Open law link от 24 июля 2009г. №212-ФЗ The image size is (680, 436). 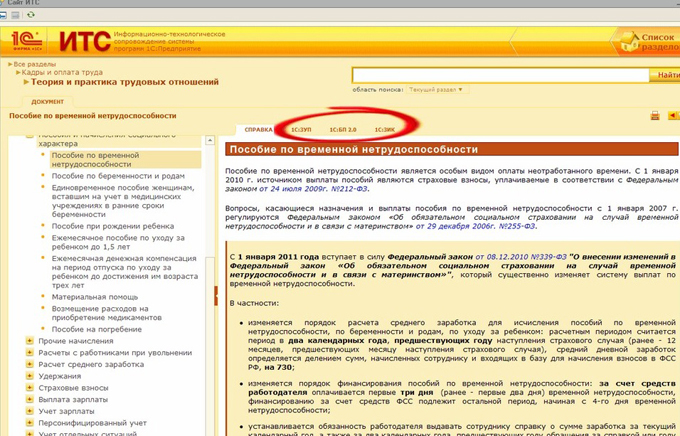pyautogui.click(x=314, y=189)
